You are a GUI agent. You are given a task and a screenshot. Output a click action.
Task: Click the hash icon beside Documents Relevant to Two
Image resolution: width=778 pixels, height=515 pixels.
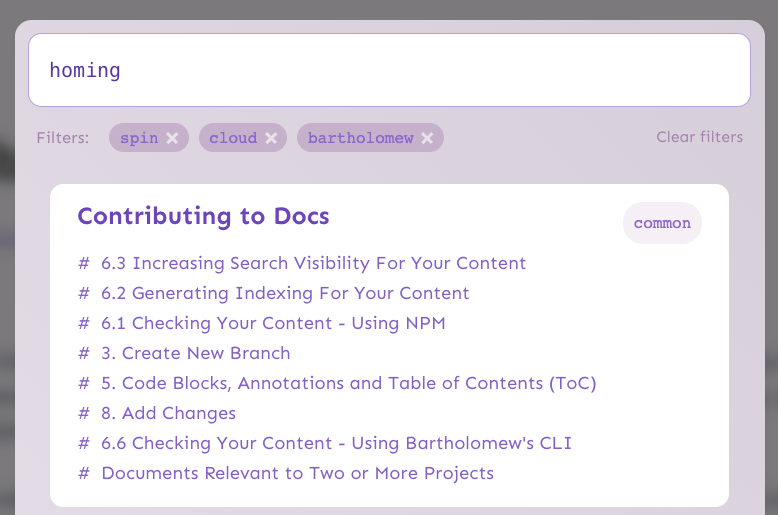(x=84, y=474)
